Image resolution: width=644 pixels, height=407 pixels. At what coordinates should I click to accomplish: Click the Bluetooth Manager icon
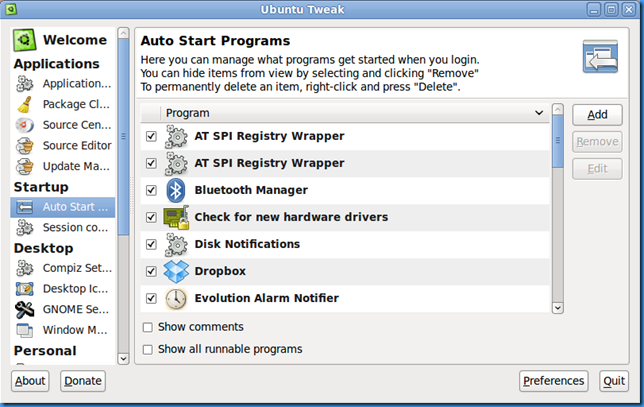[176, 190]
